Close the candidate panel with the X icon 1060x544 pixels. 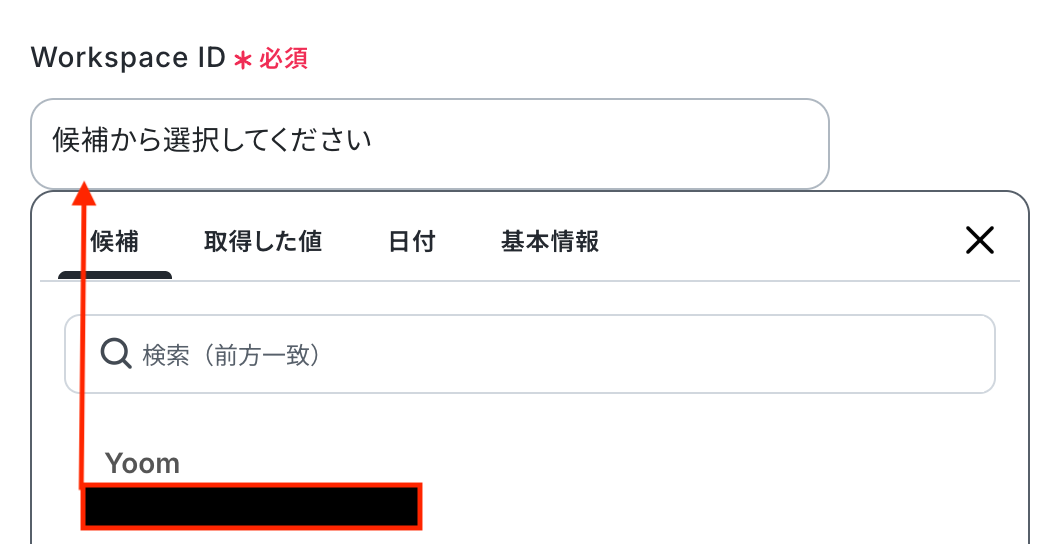[979, 240]
